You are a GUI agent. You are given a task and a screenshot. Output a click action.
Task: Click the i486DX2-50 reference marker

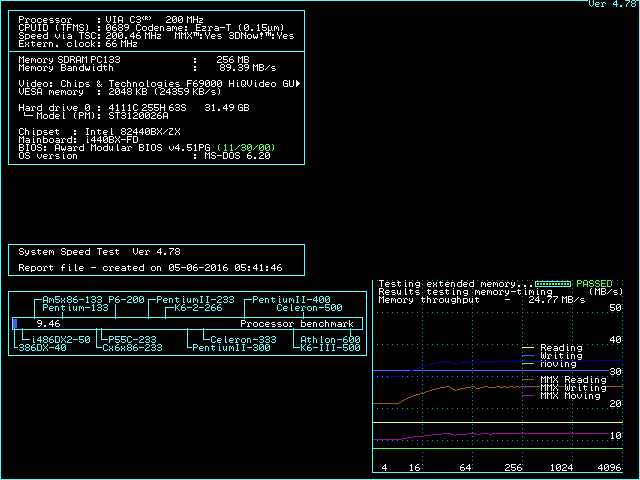click(x=60, y=340)
